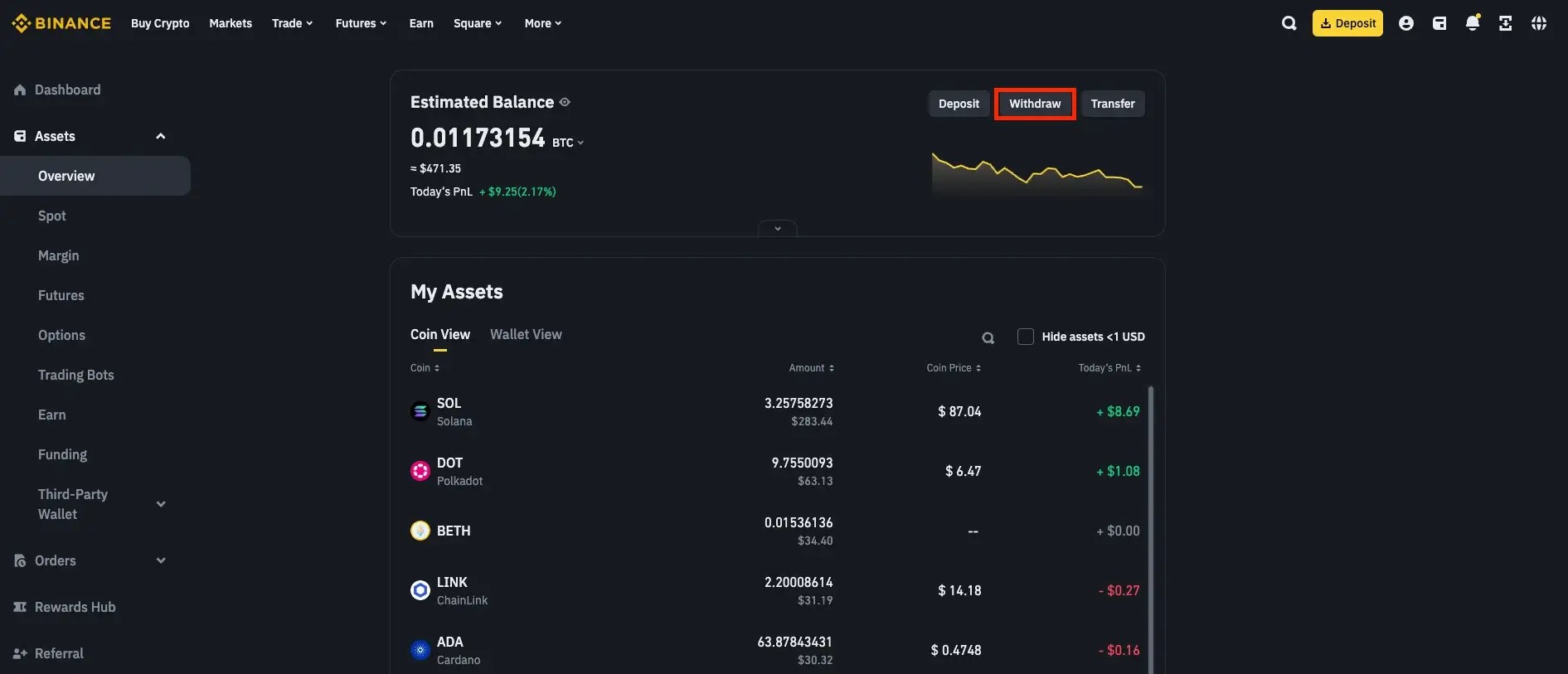Open the search magnifier in top bar
Image resolution: width=1568 pixels, height=674 pixels.
pyautogui.click(x=1289, y=23)
